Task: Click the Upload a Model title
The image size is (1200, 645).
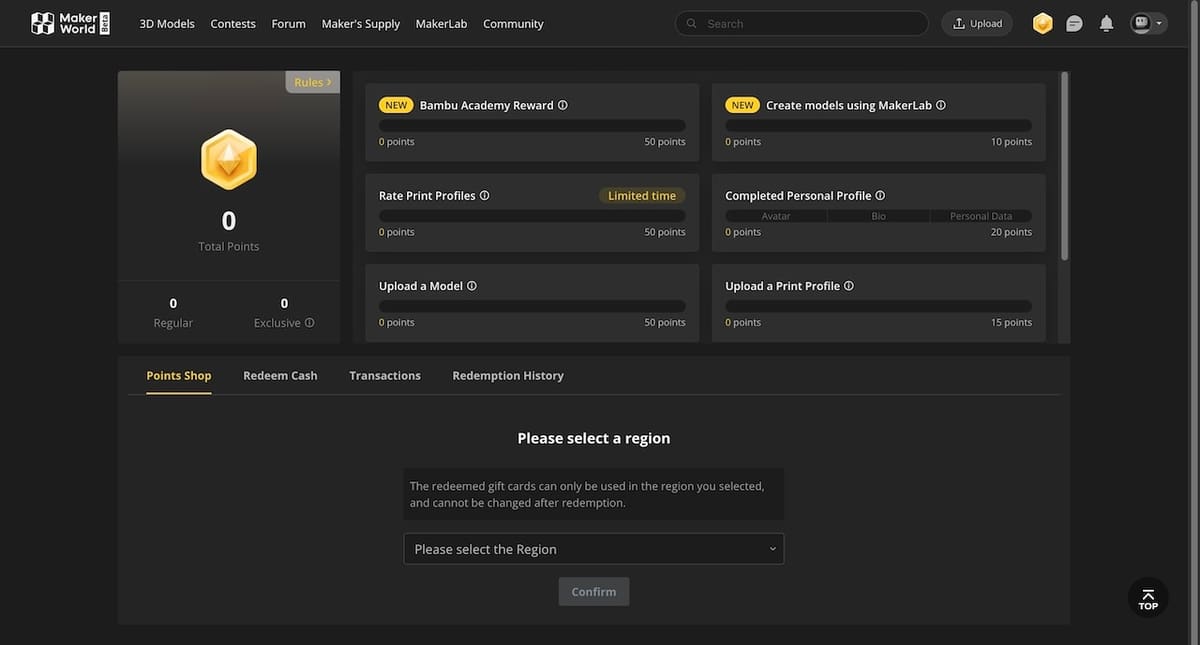Action: tap(421, 285)
